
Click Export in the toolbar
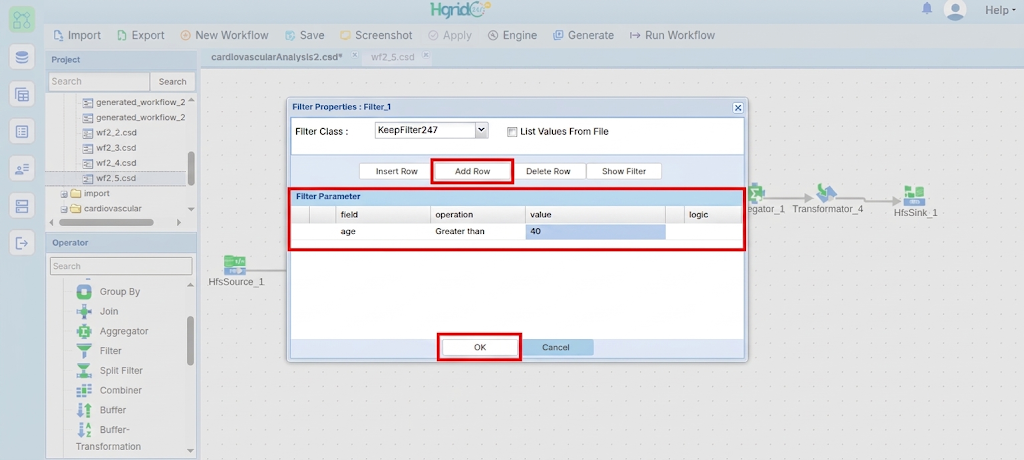point(140,35)
